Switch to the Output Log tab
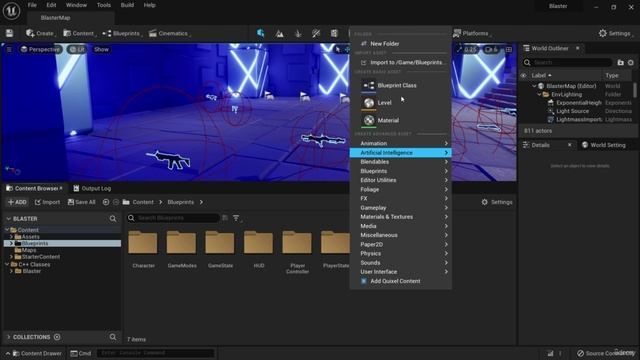This screenshot has width=640, height=360. (x=92, y=189)
